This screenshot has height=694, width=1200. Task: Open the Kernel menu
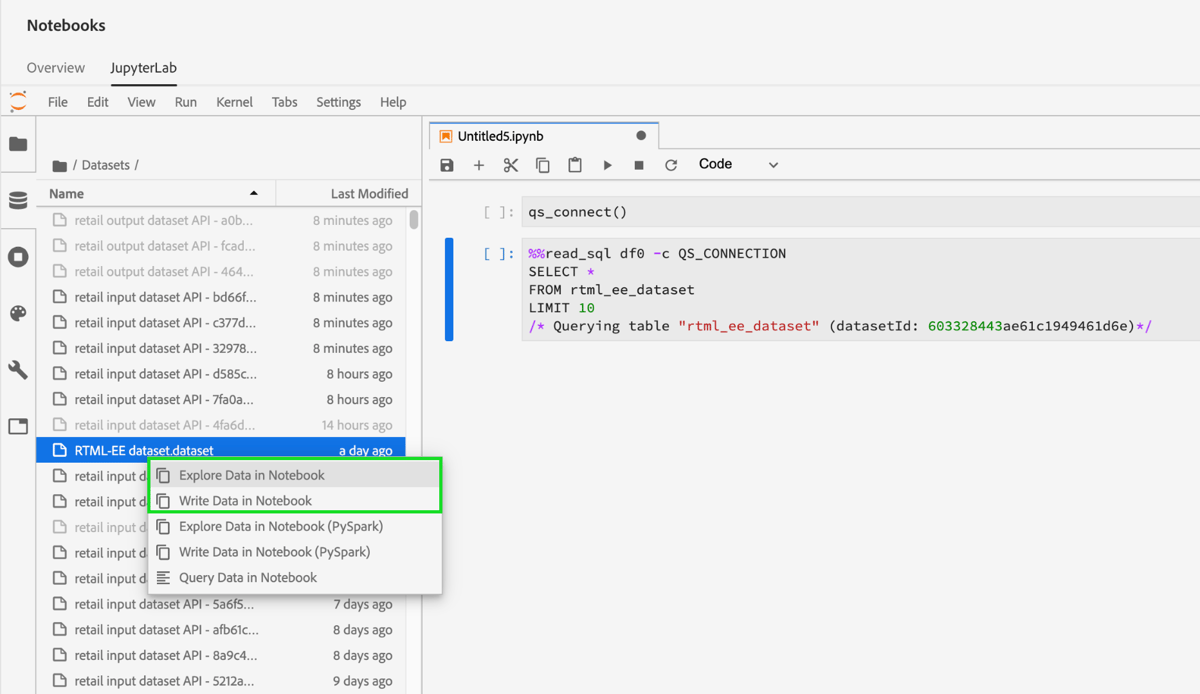pos(234,101)
